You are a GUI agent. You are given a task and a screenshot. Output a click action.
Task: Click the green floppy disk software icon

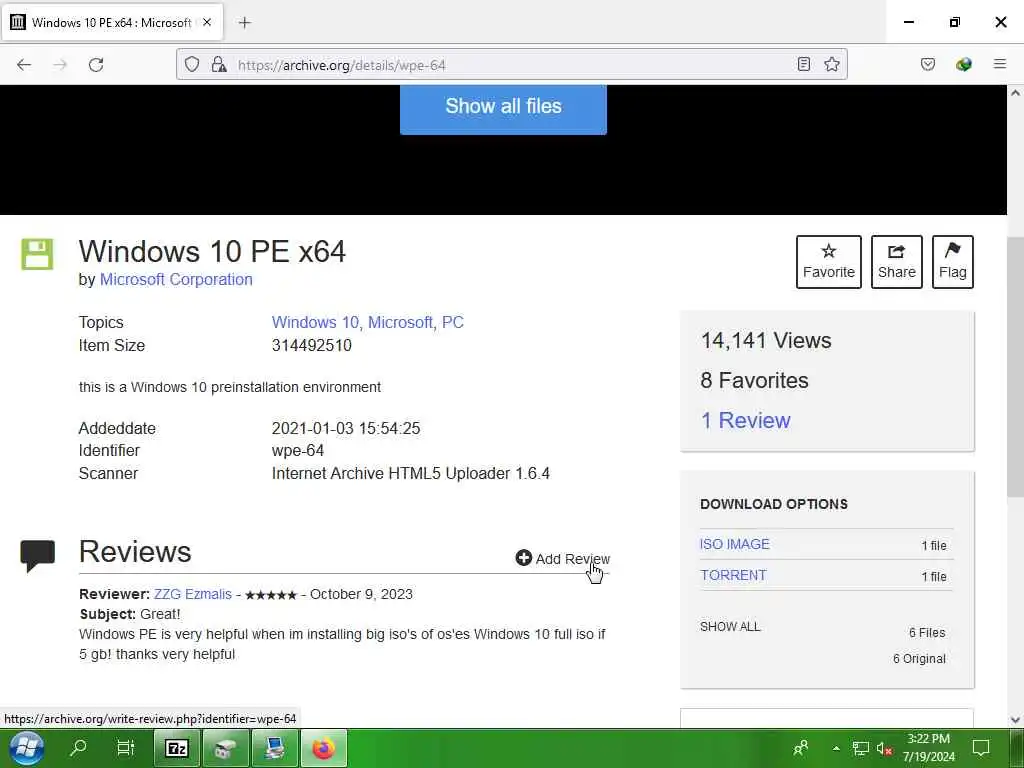(37, 254)
